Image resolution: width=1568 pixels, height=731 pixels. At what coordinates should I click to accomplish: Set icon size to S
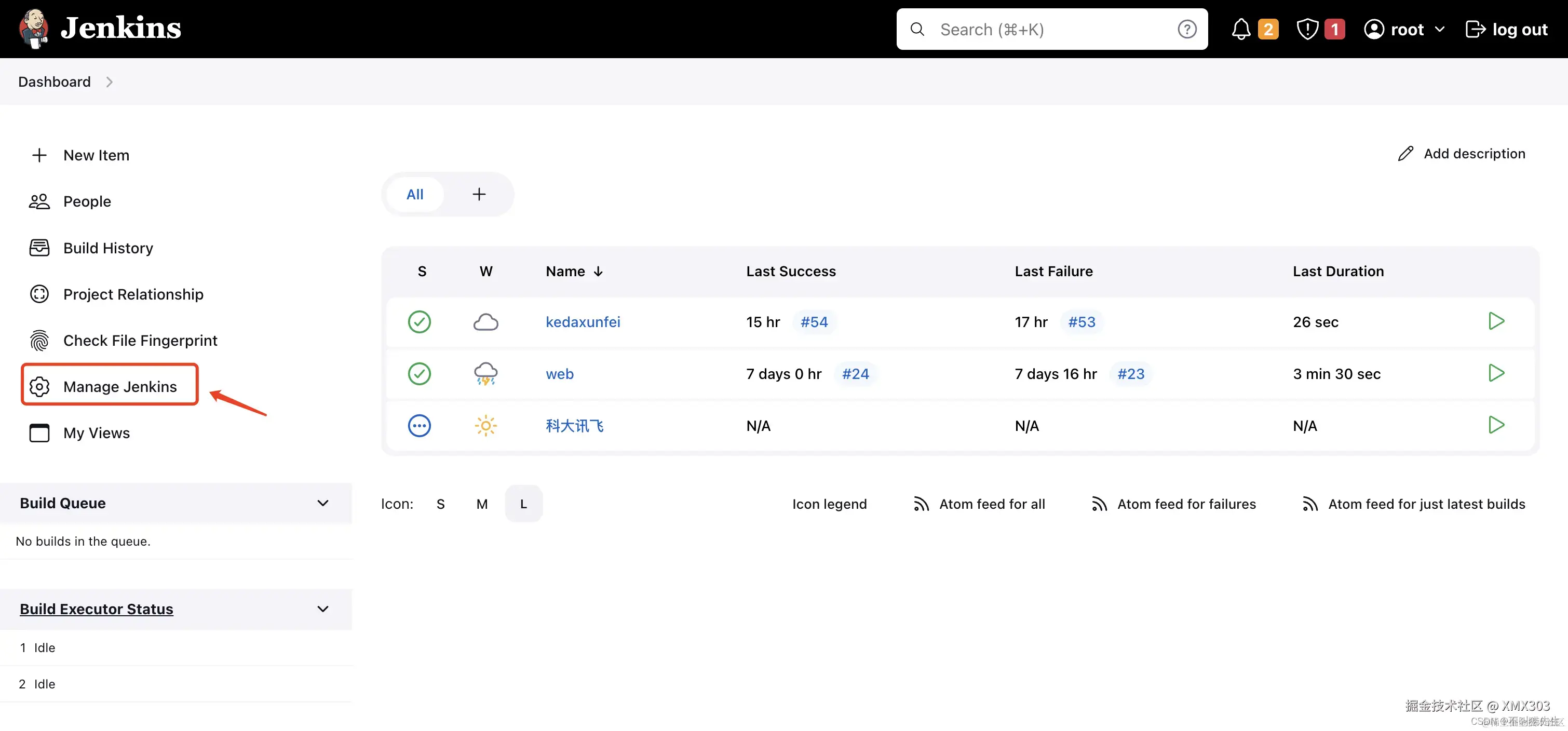tap(440, 504)
